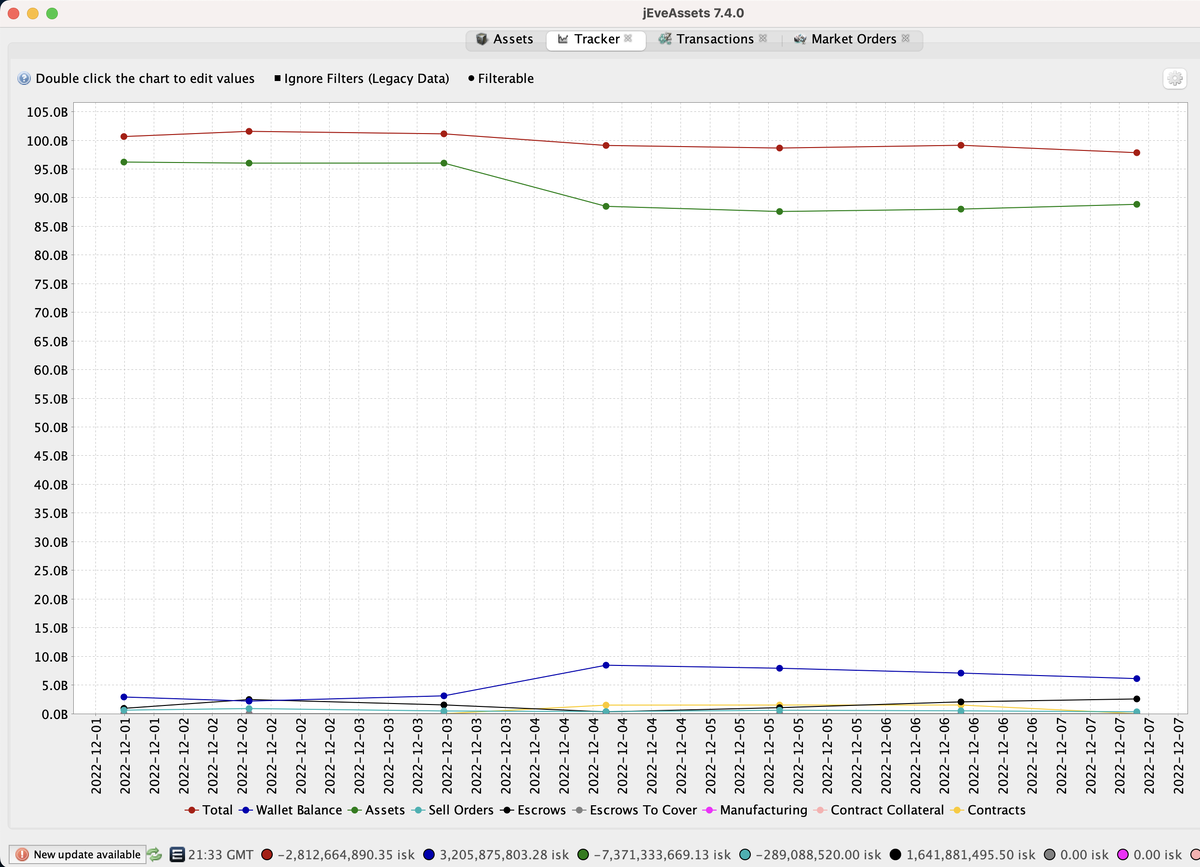Click the list icon beside 21:33 GMT
The width and height of the screenshot is (1200, 867).
(x=176, y=854)
